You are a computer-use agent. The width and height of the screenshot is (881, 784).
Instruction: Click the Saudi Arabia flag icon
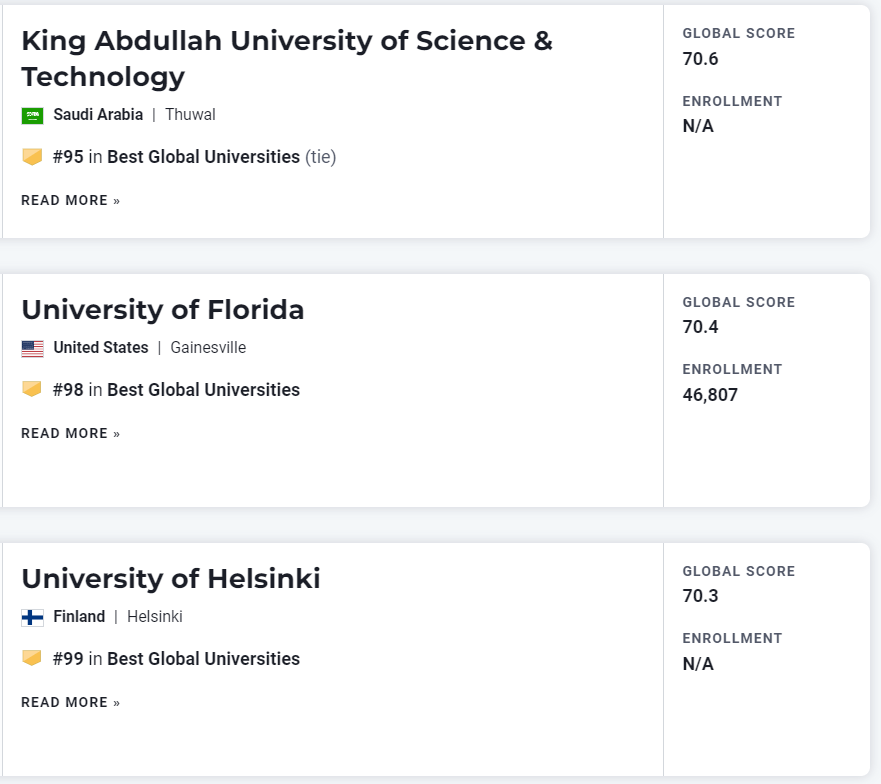pos(32,116)
